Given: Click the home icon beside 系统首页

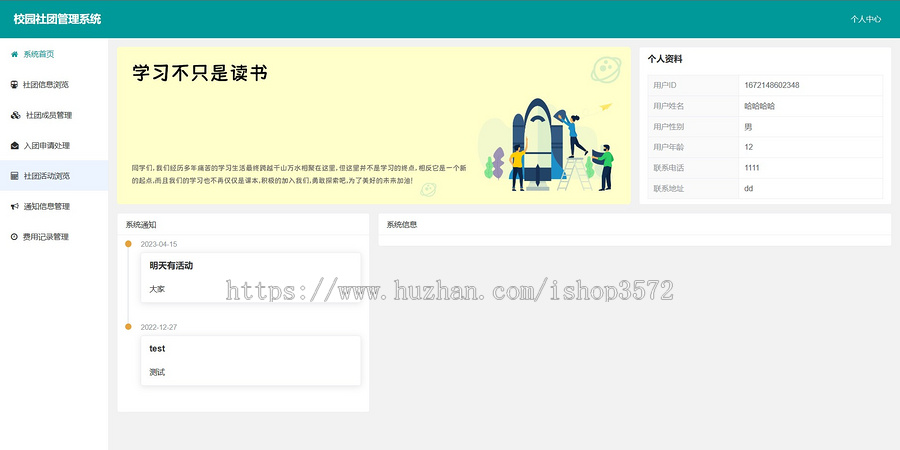Looking at the screenshot, I should (14, 55).
